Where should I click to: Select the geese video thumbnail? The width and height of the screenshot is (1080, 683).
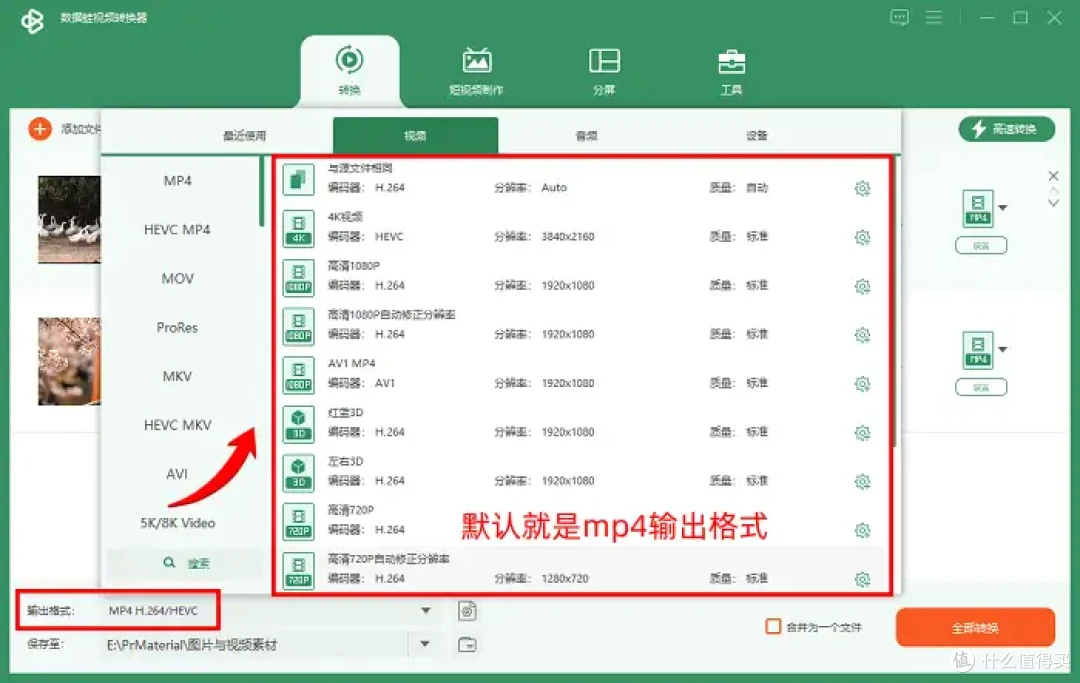(x=70, y=220)
